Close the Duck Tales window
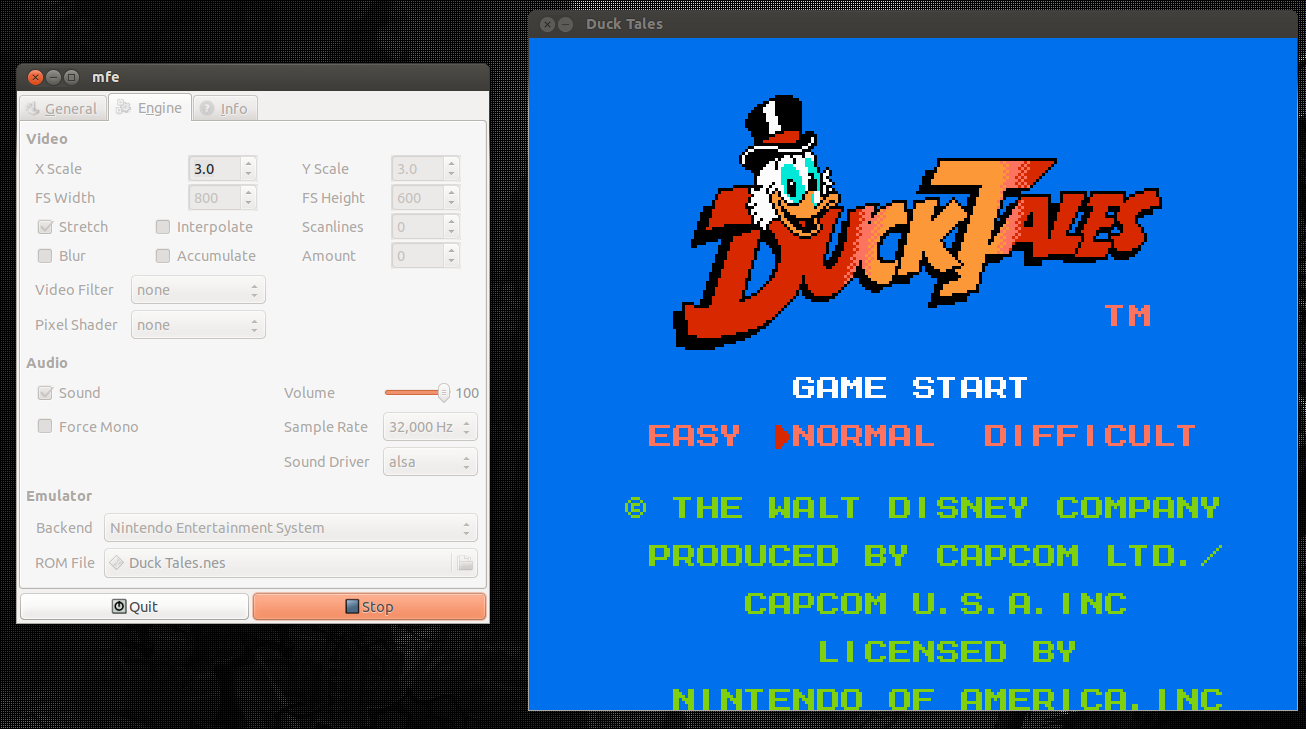 547,24
